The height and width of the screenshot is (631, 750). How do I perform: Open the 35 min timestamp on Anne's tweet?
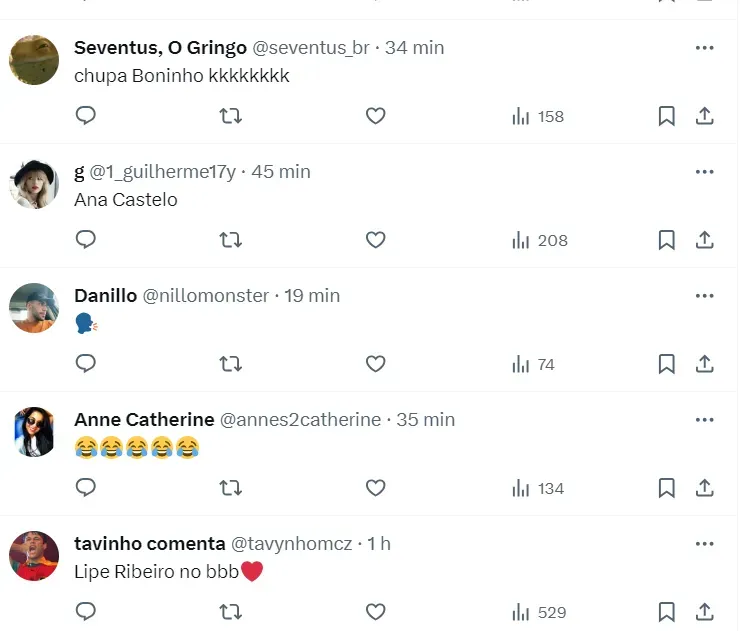[x=426, y=420]
